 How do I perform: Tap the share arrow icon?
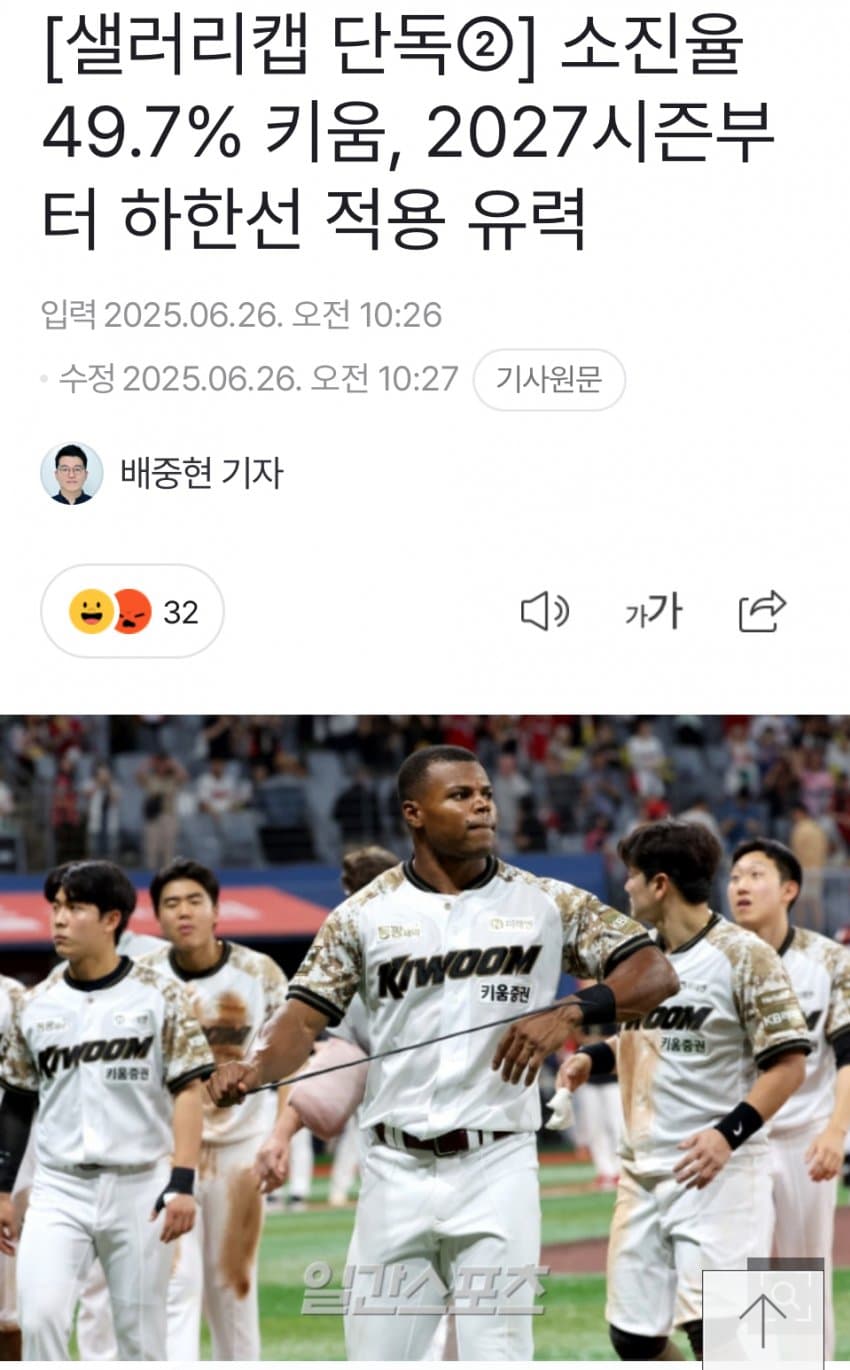point(762,611)
